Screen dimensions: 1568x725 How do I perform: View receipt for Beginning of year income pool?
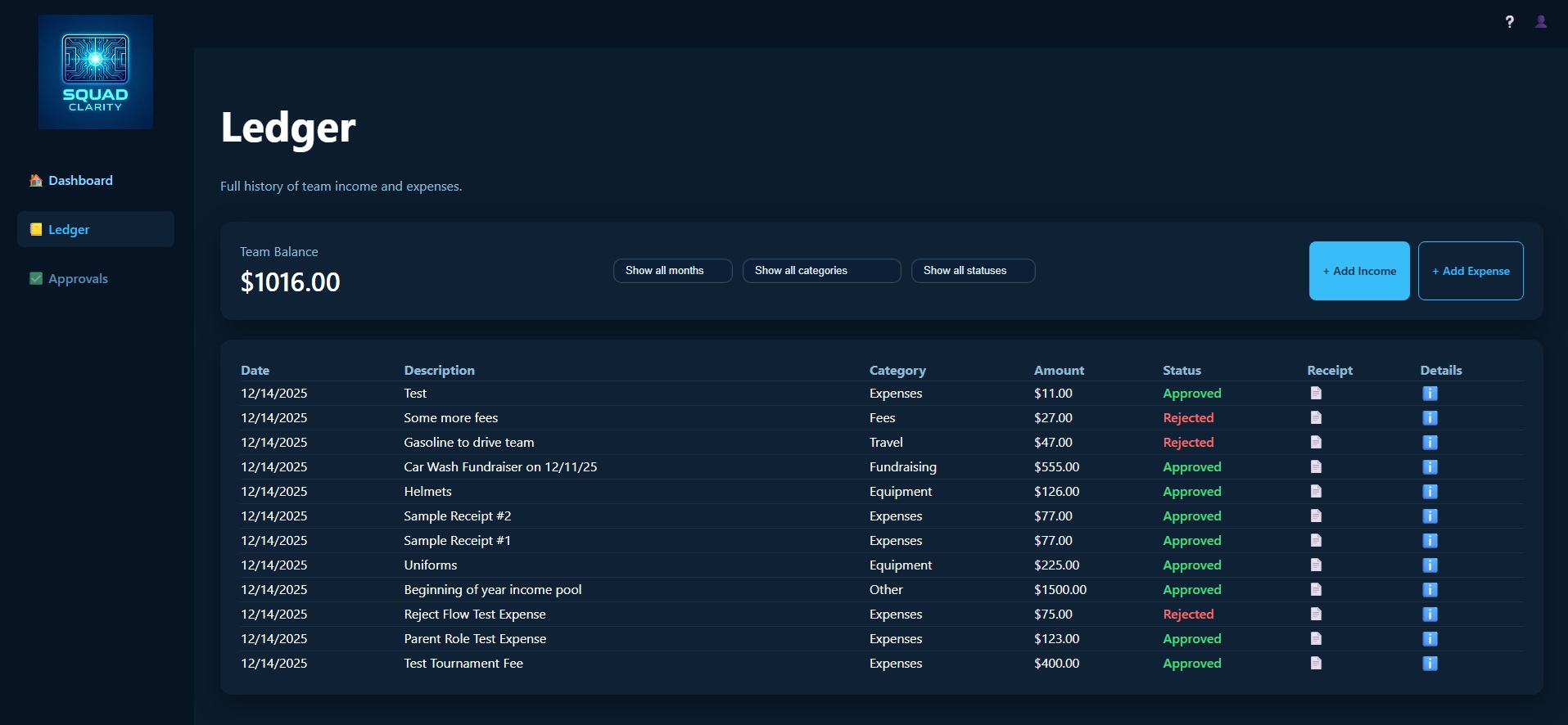(x=1316, y=589)
